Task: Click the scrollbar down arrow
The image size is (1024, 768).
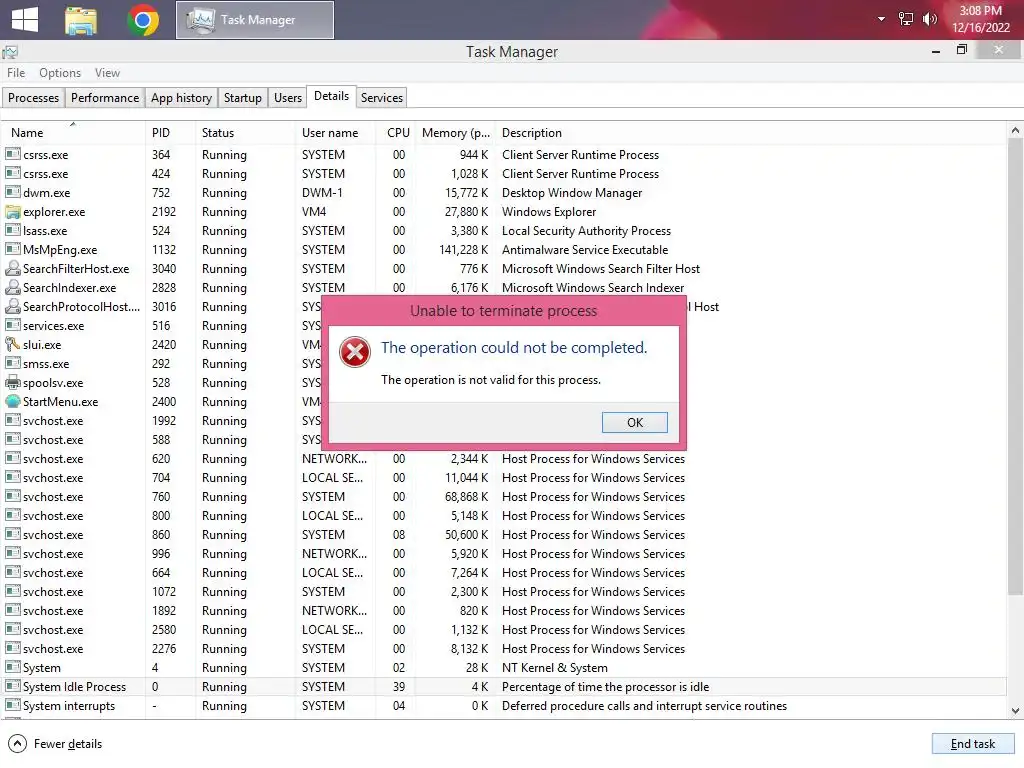Action: click(1015, 711)
